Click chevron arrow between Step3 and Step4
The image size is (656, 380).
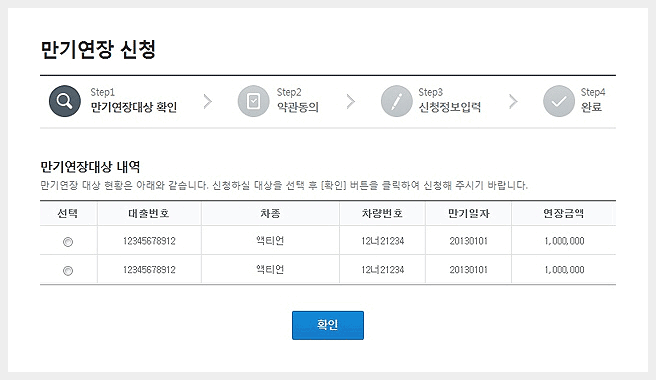pos(513,101)
